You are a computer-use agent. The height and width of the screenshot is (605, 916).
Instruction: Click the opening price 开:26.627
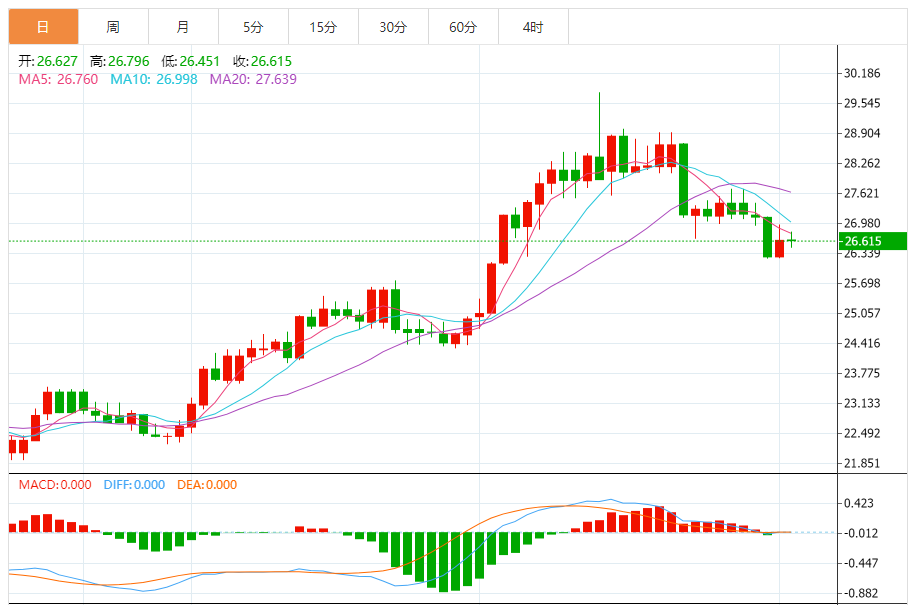(x=48, y=61)
